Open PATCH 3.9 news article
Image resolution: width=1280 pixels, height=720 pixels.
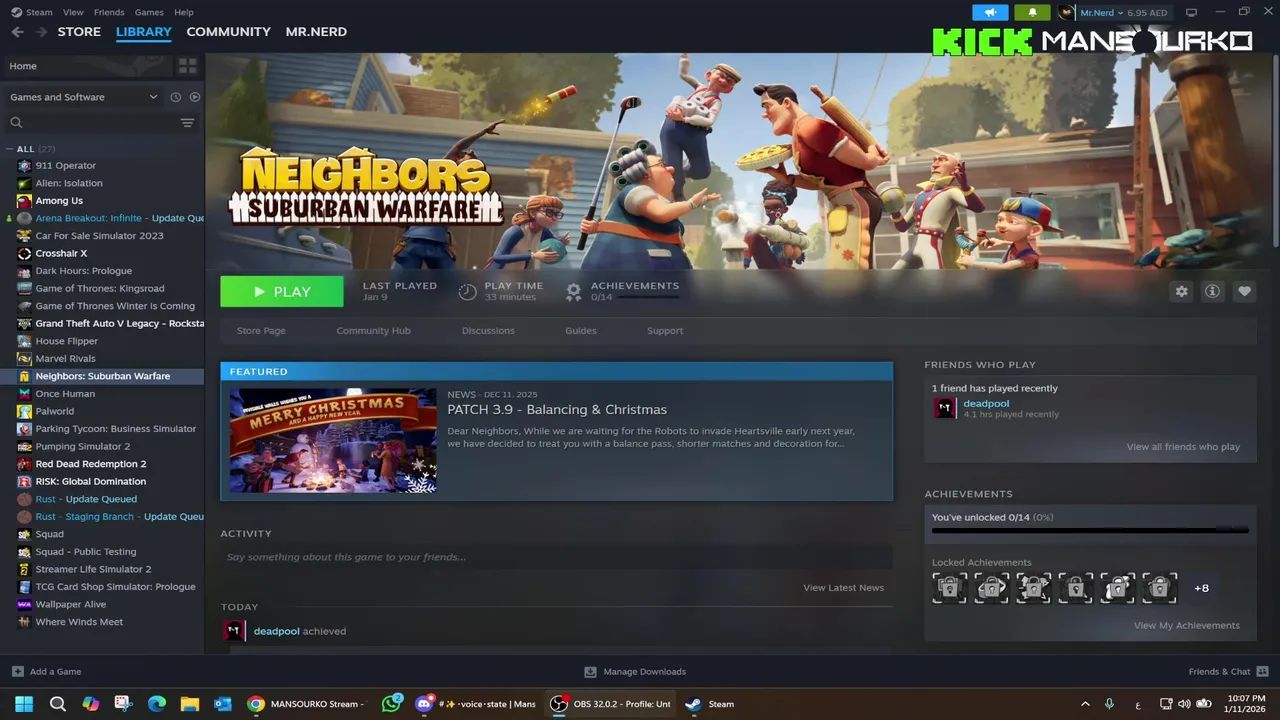(x=557, y=410)
